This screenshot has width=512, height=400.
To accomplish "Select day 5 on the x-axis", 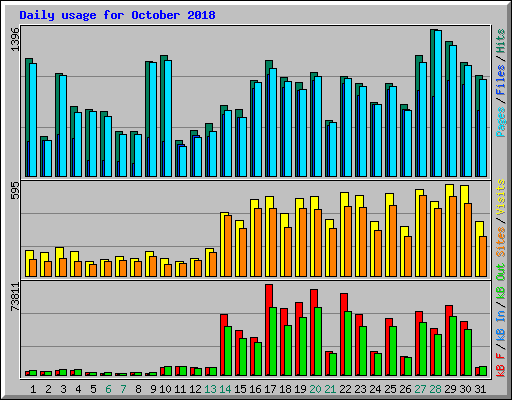I will pos(93,389).
